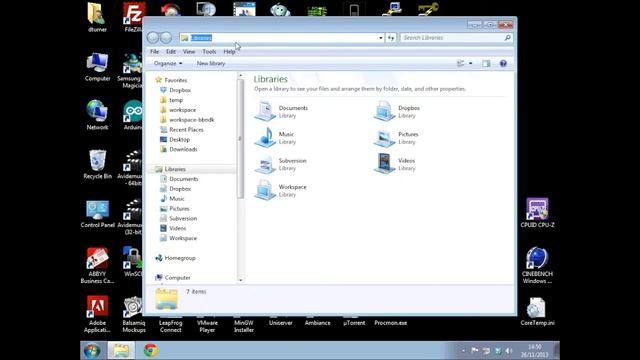Click the Windows Explorer taskbar icon
Screen dimensions: 640x360
[x=121, y=351]
